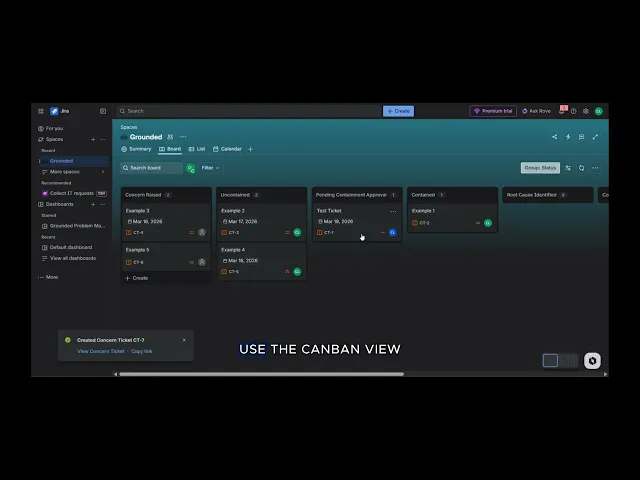The image size is (640, 480).
Task: Expand More spaces chevron
Action: point(103,172)
